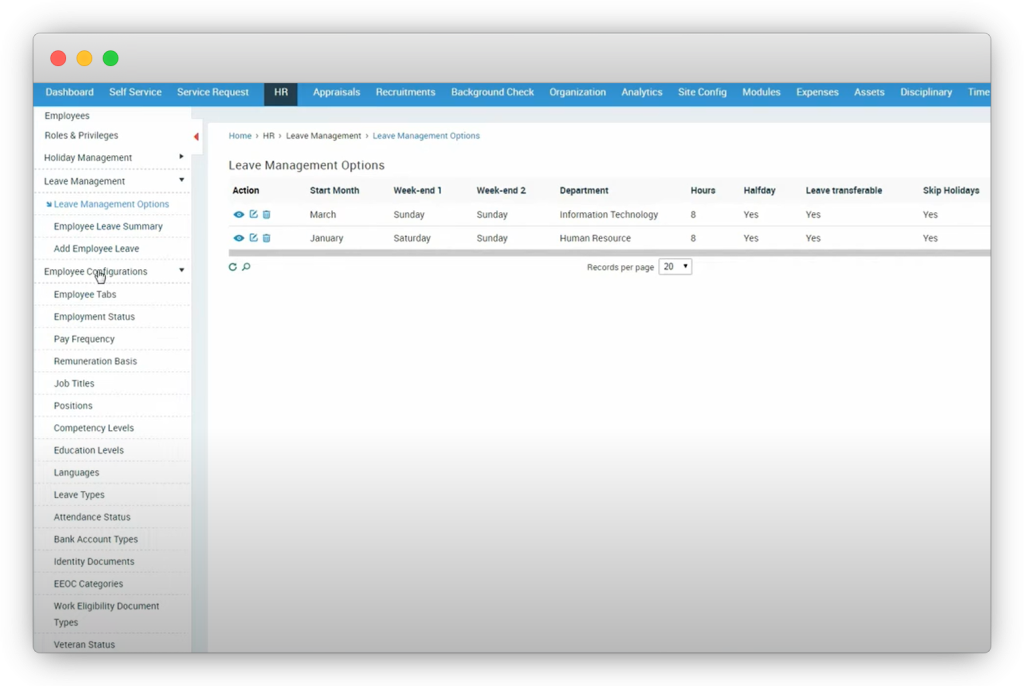Click the edit icon for Information Technology row

253,214
